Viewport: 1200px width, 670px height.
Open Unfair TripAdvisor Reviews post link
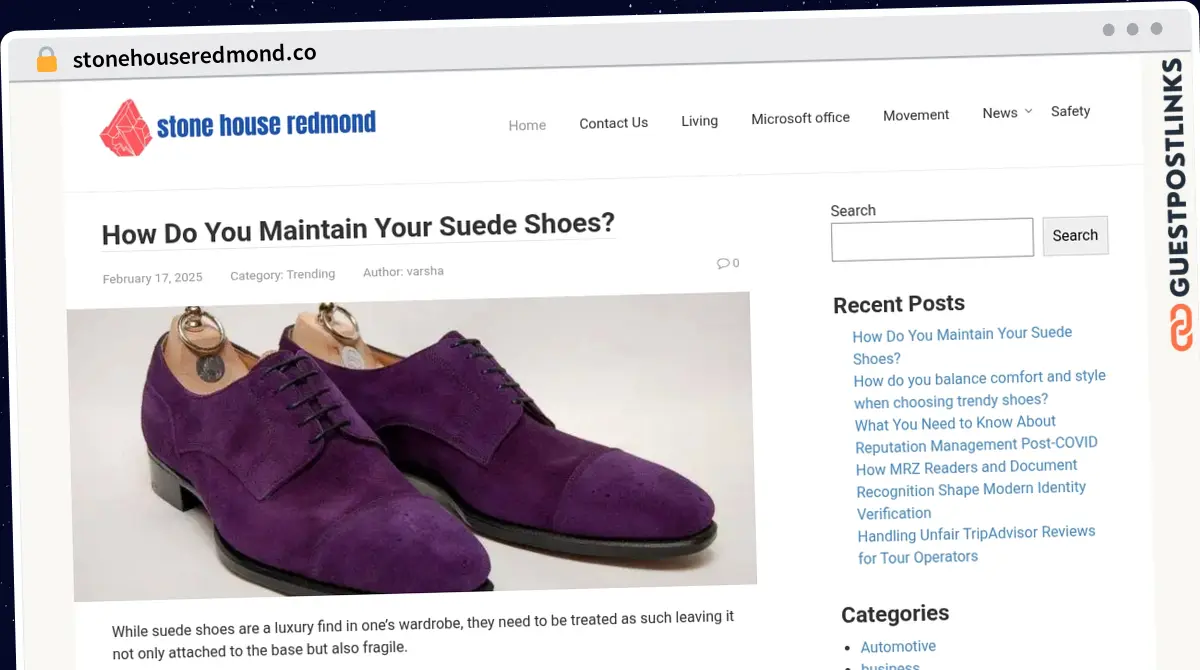976,544
